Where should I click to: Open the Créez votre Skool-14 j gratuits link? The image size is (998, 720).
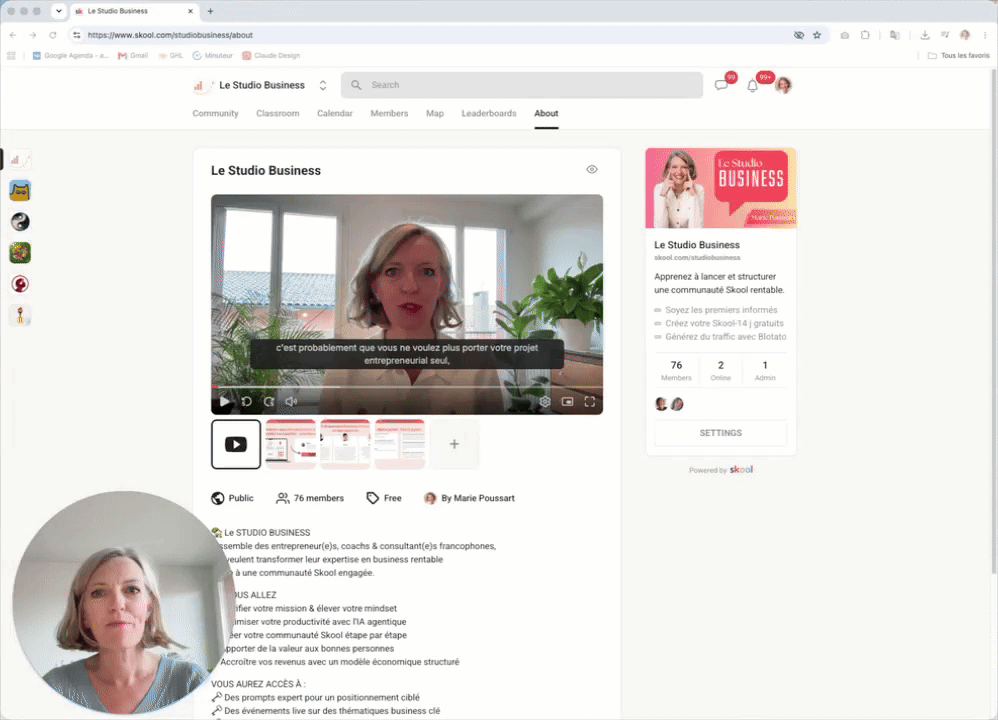click(724, 323)
